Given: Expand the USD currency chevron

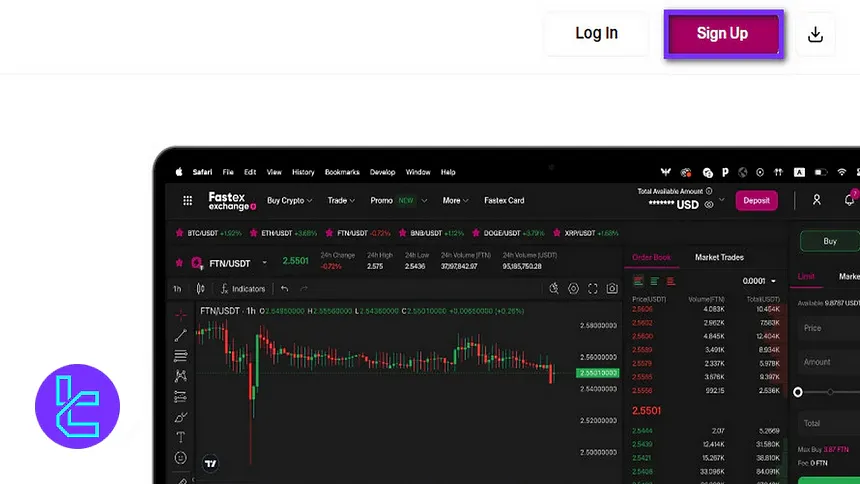Looking at the screenshot, I should coord(722,200).
